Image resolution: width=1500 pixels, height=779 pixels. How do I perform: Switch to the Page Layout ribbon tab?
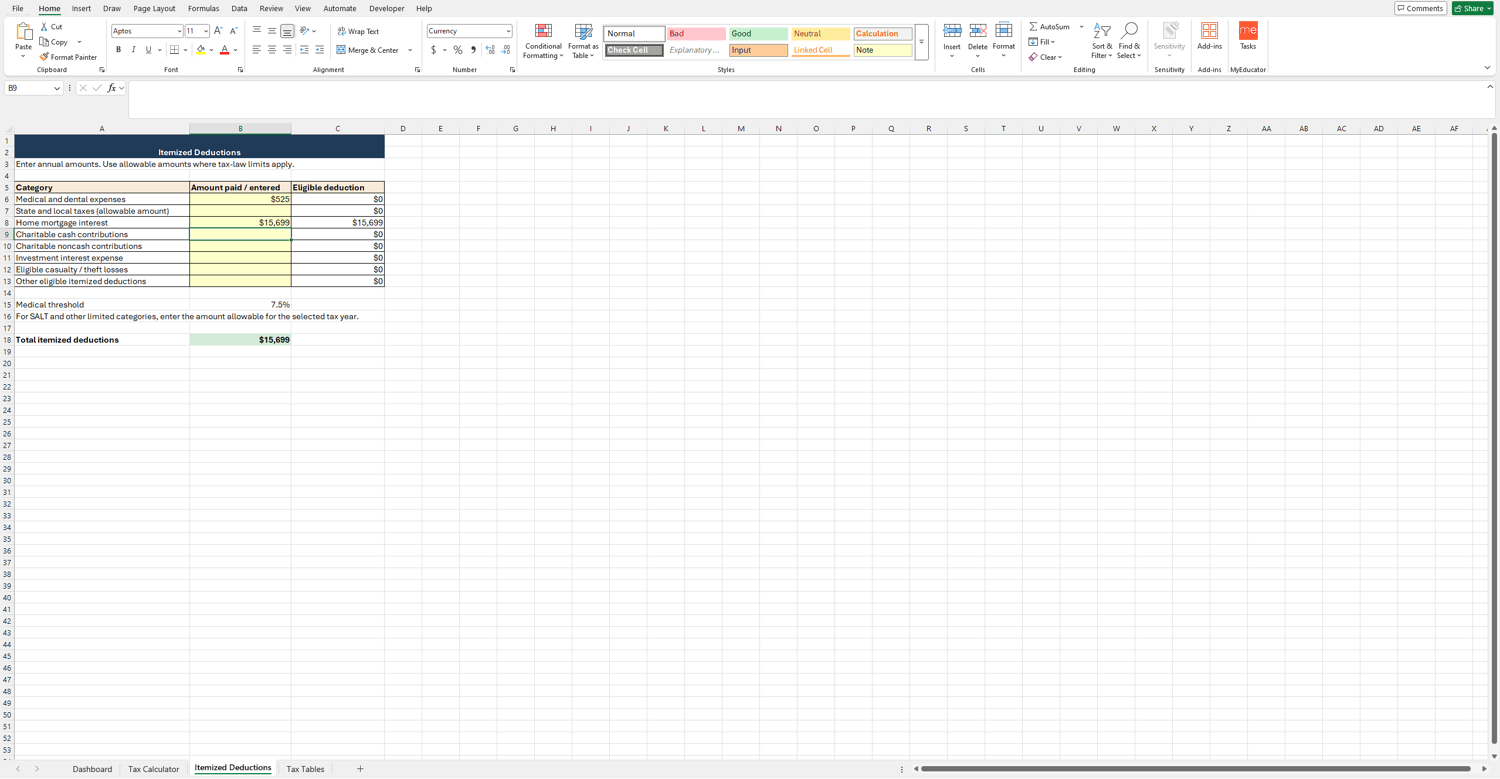coord(154,8)
